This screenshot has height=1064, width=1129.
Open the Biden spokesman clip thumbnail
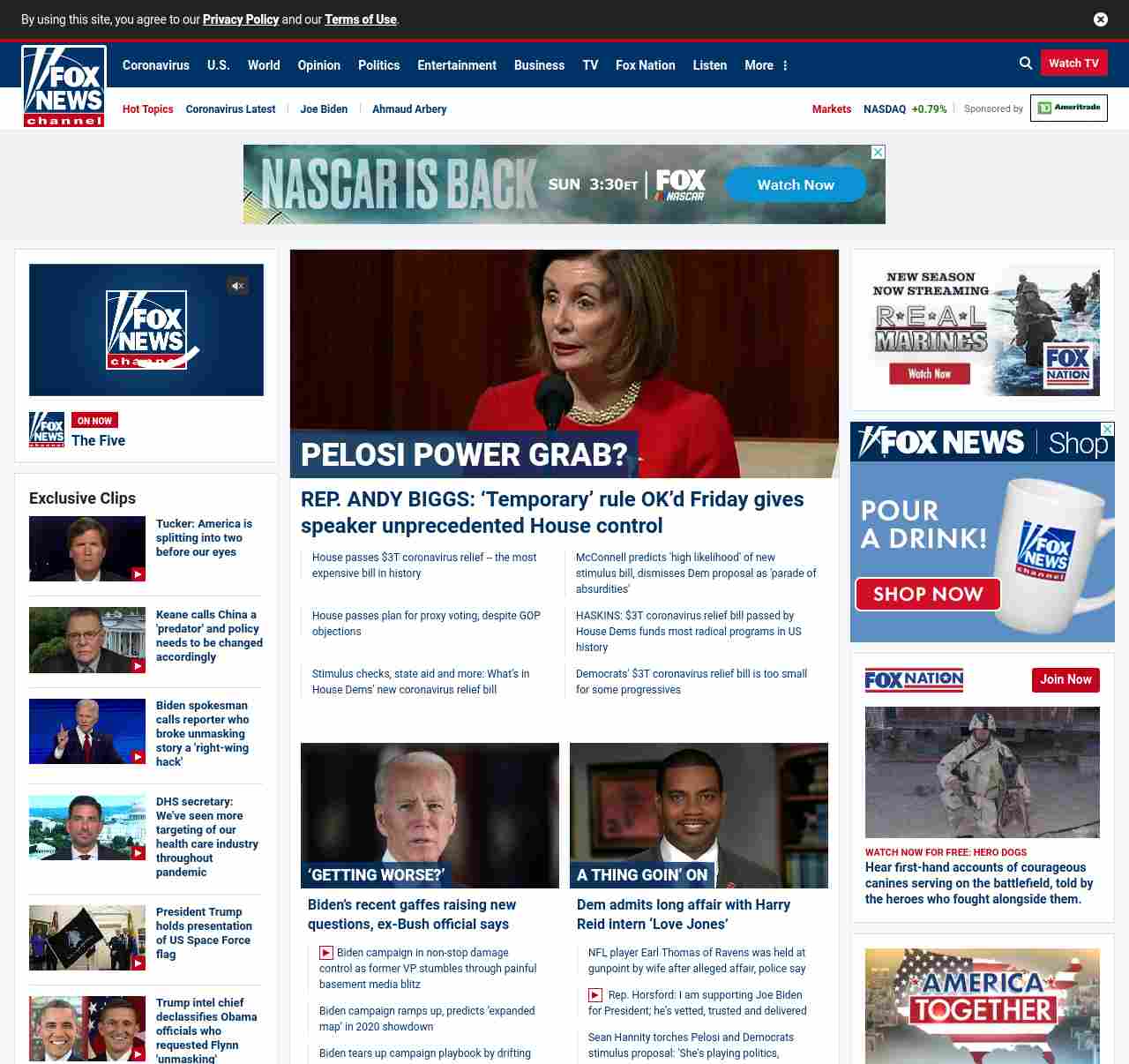point(87,731)
